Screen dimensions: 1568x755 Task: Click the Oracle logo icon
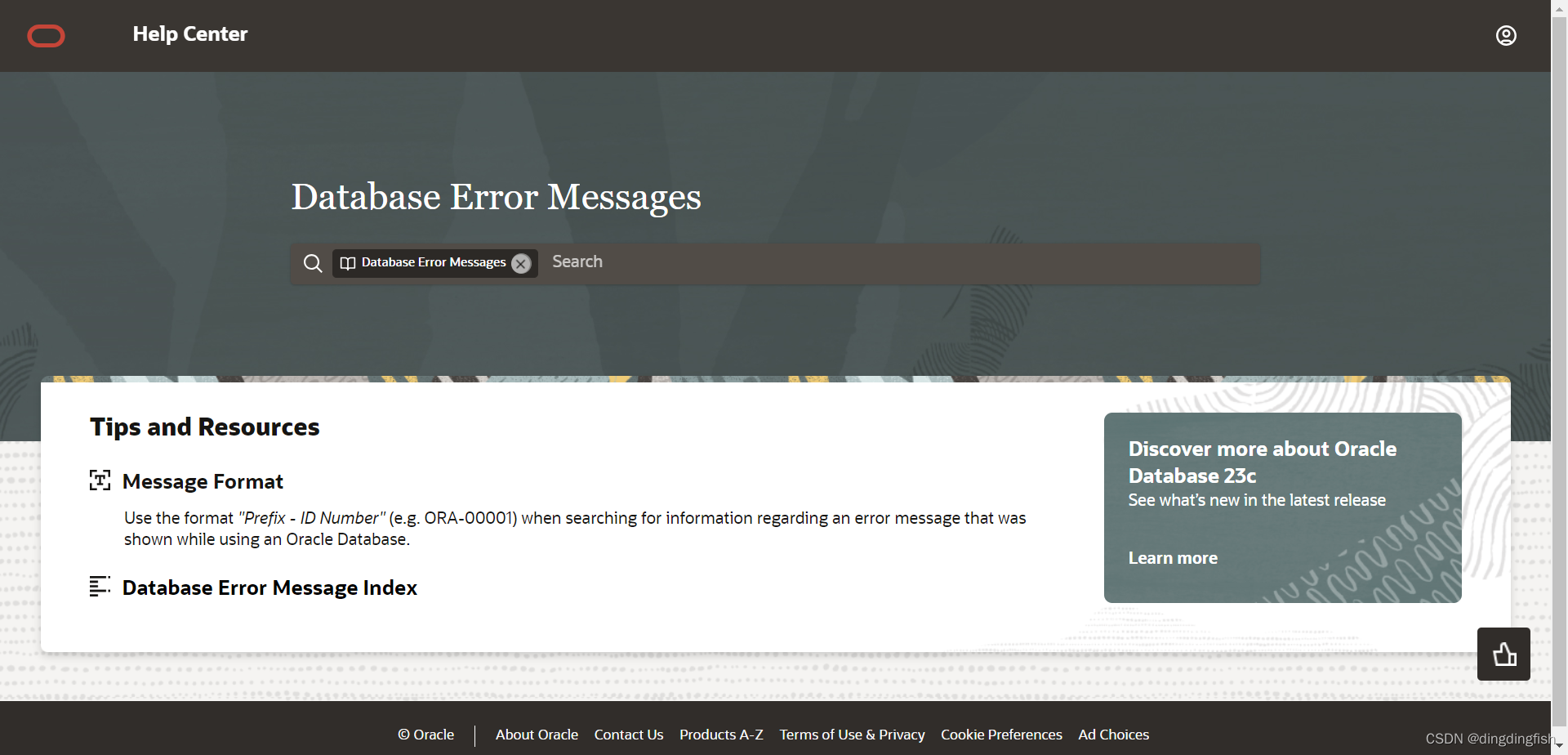click(46, 36)
